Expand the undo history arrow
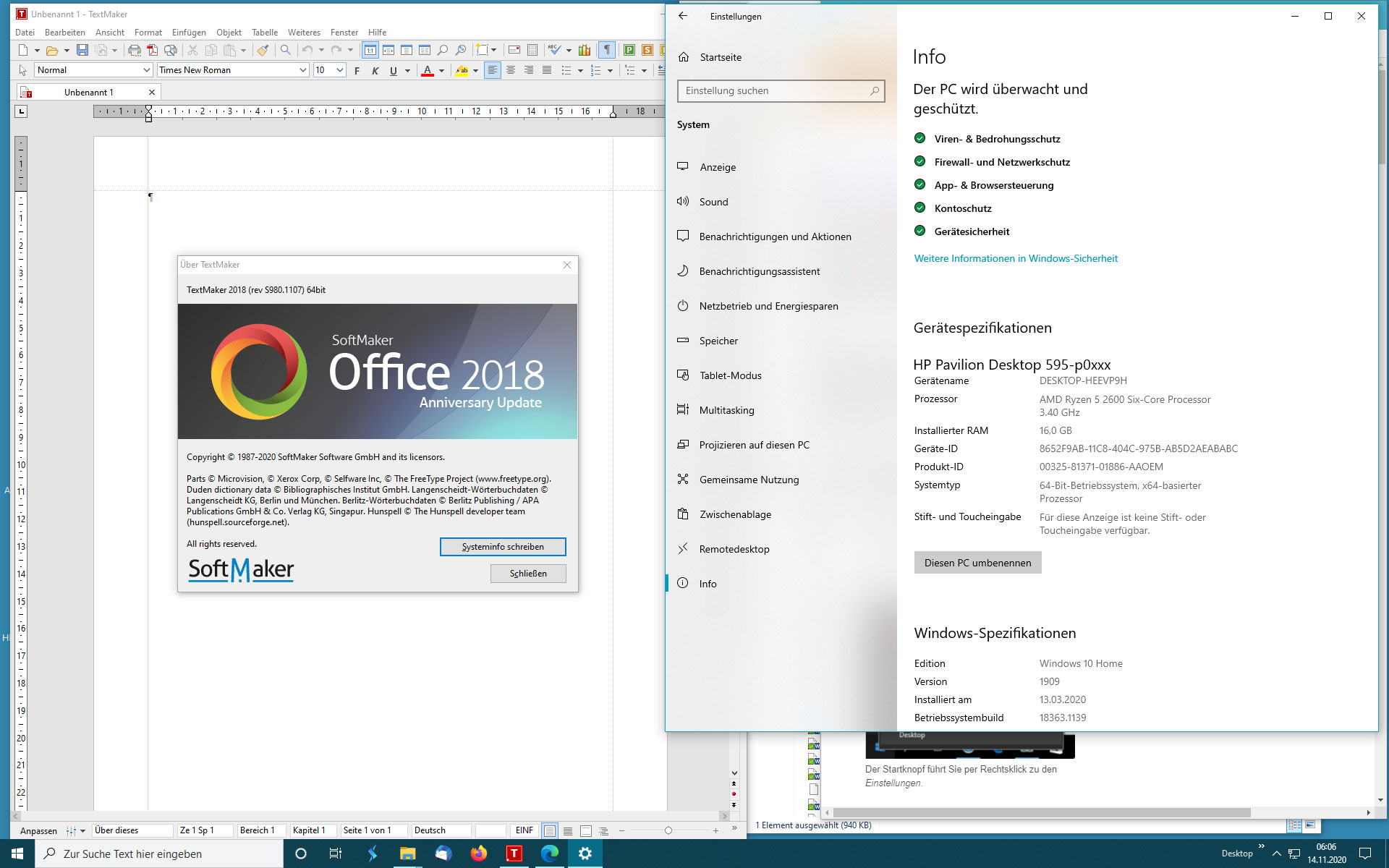 pos(321,51)
